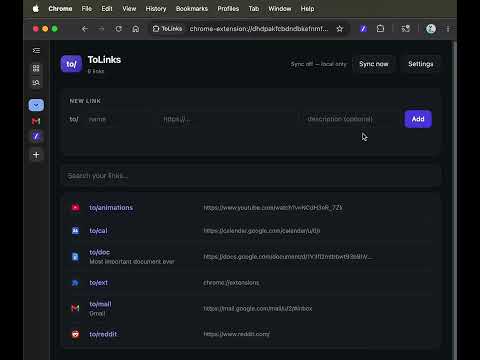
Task: Click the chrome://extensions URL text
Action: (231, 283)
